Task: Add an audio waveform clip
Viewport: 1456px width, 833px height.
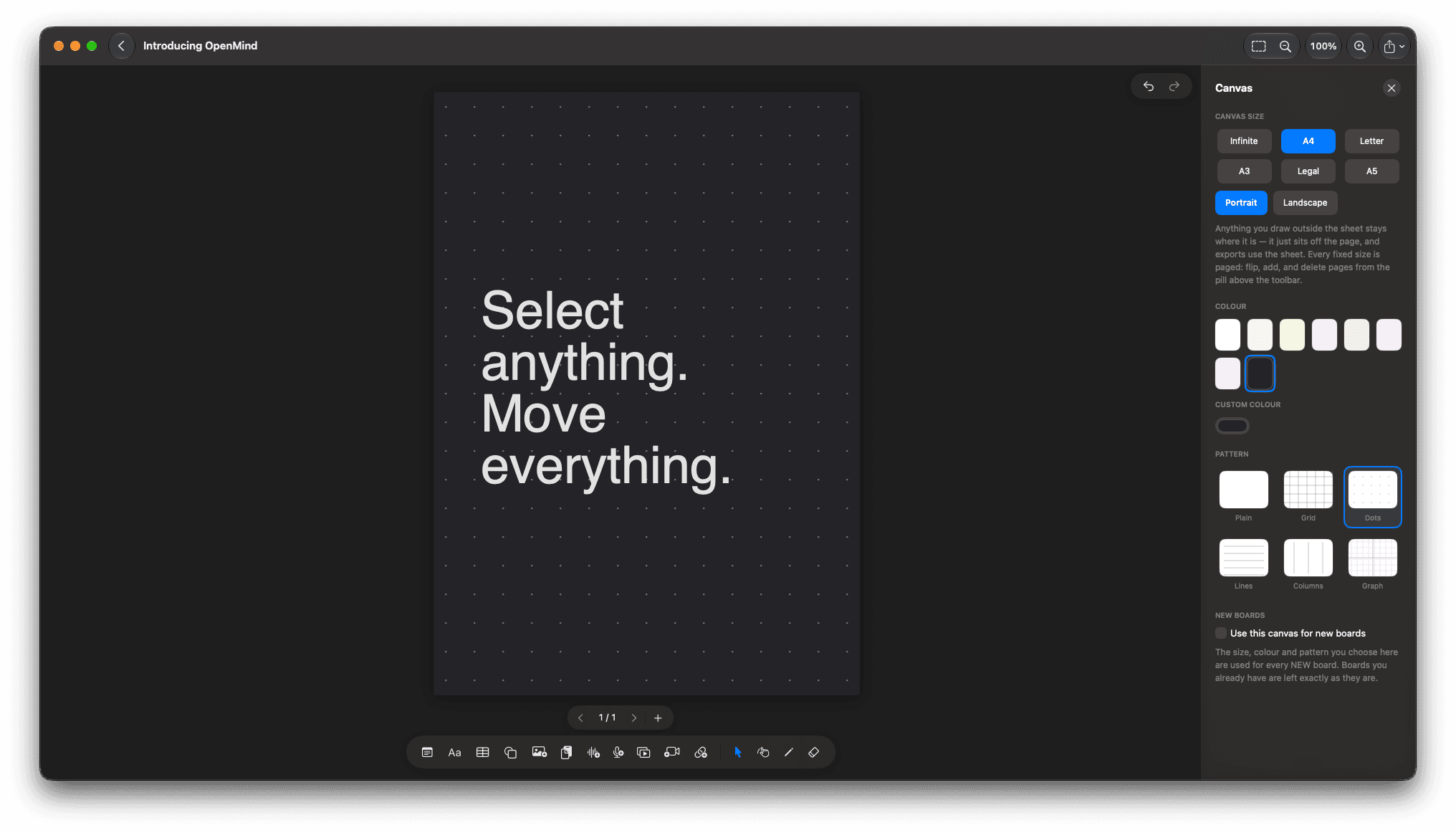Action: [593, 752]
